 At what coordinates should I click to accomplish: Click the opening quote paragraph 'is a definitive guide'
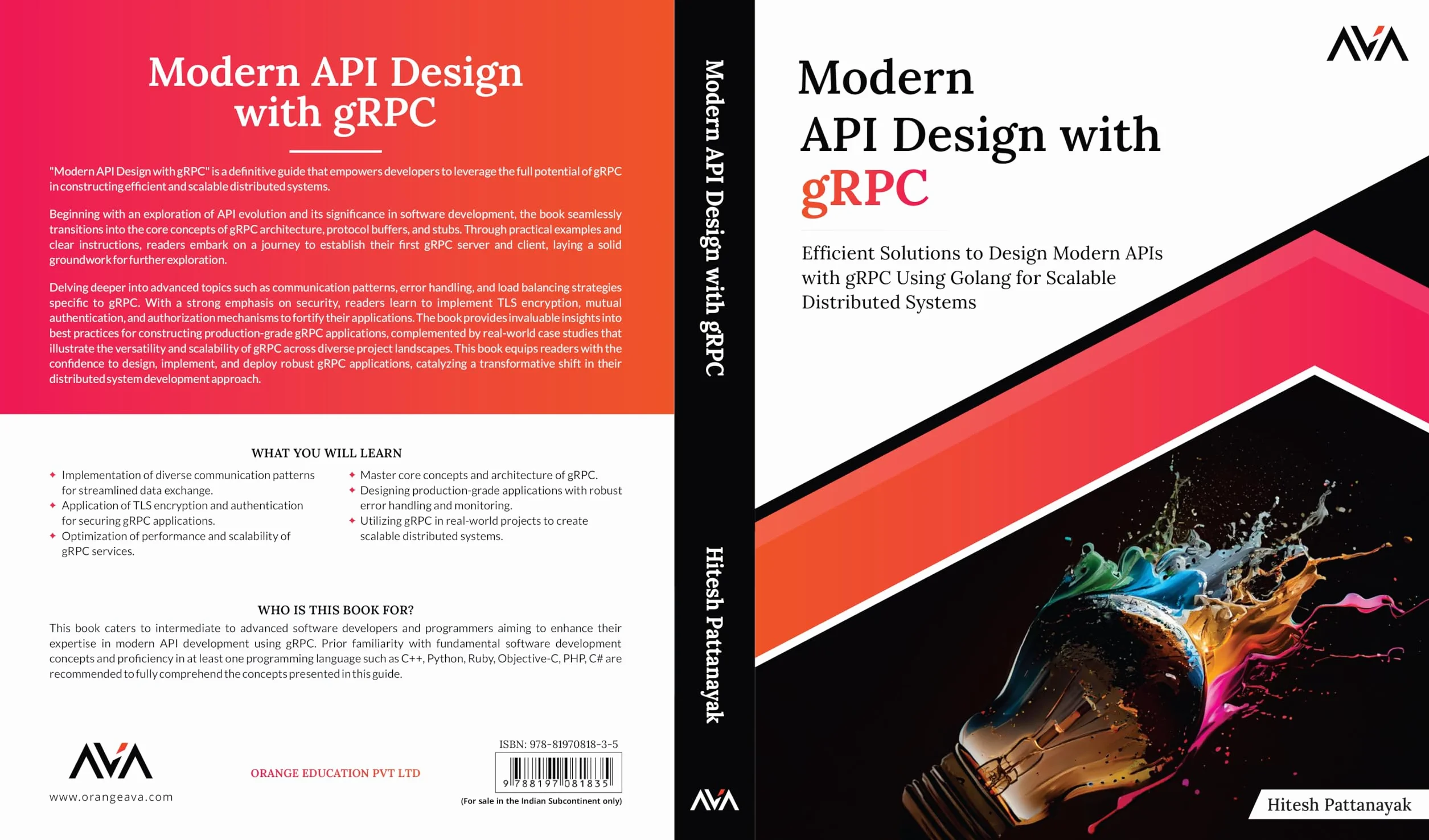335,179
